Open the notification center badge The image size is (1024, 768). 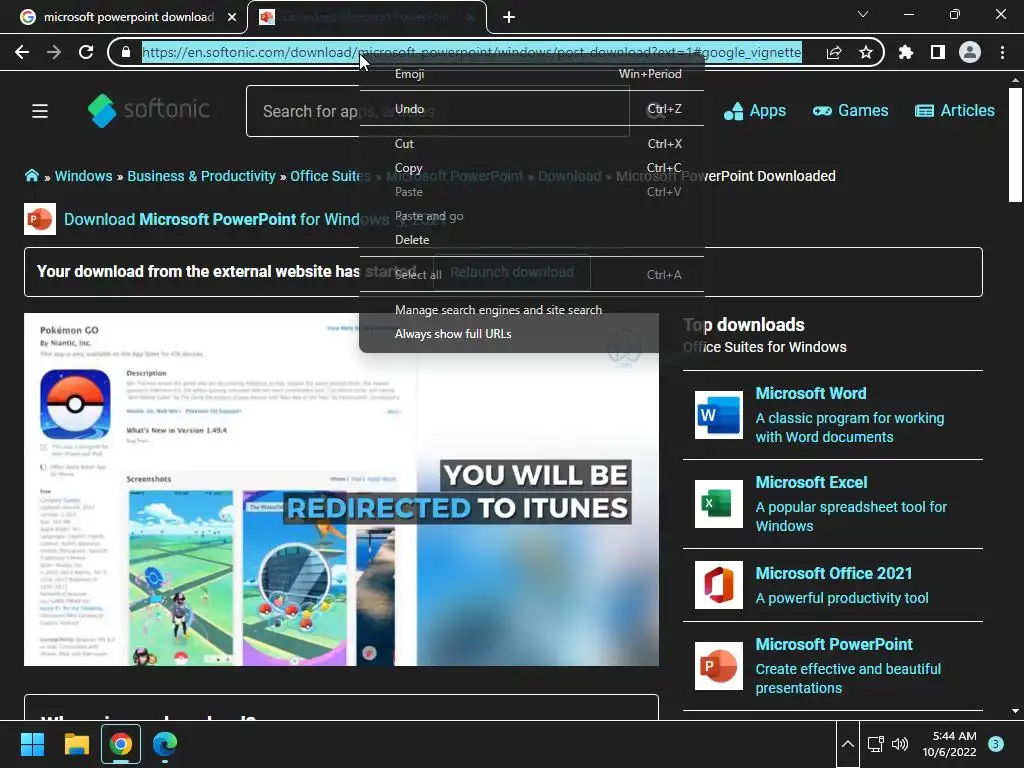tap(996, 744)
